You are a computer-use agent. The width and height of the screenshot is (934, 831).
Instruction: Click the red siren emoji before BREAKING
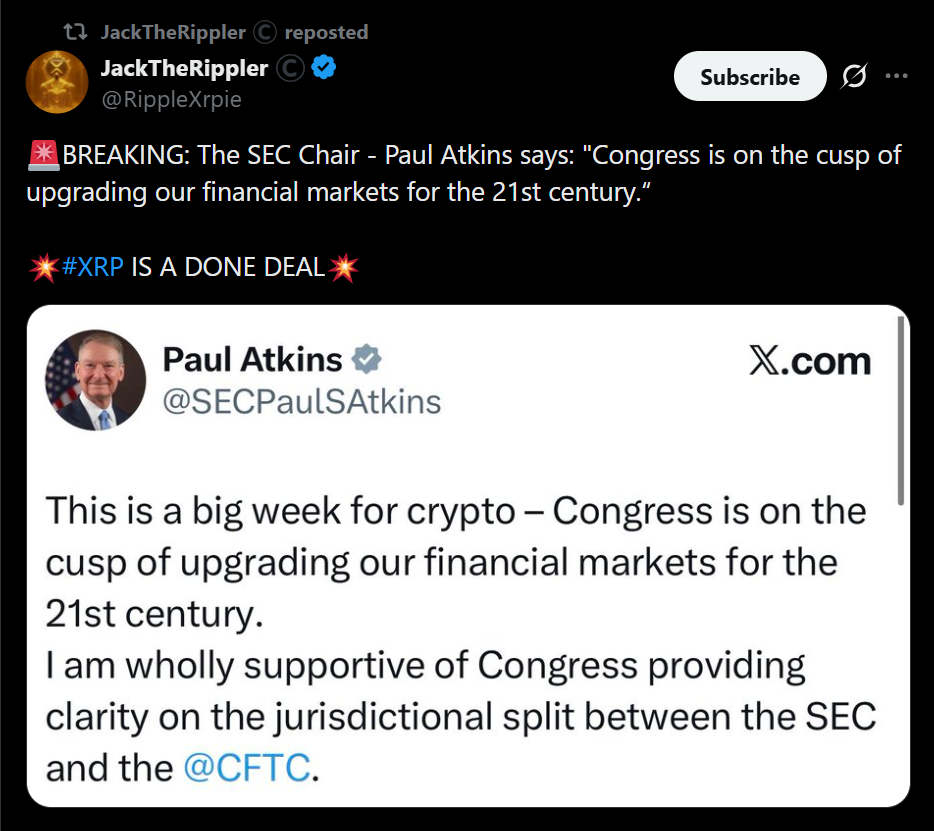[x=45, y=156]
